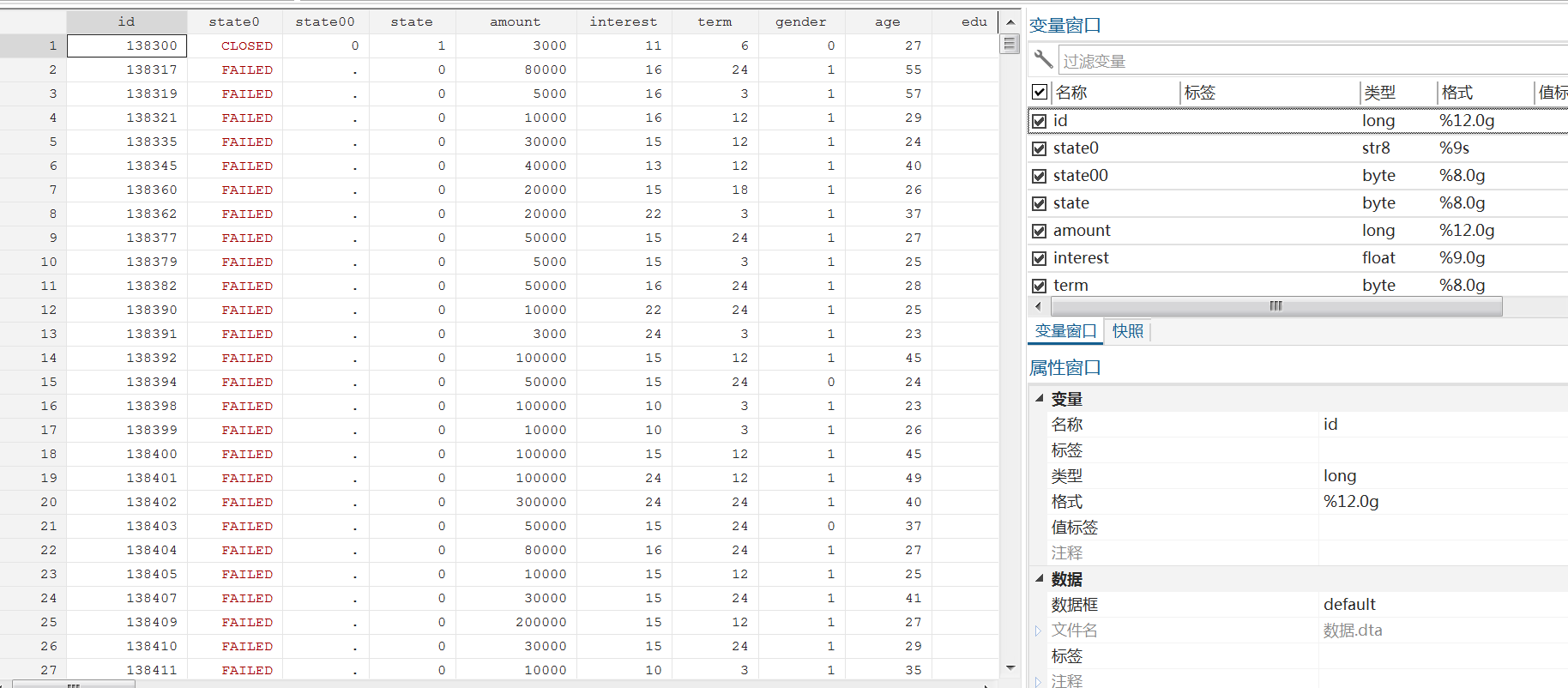
Task: Click the CLOSED cell in the state0 column
Action: click(x=235, y=45)
